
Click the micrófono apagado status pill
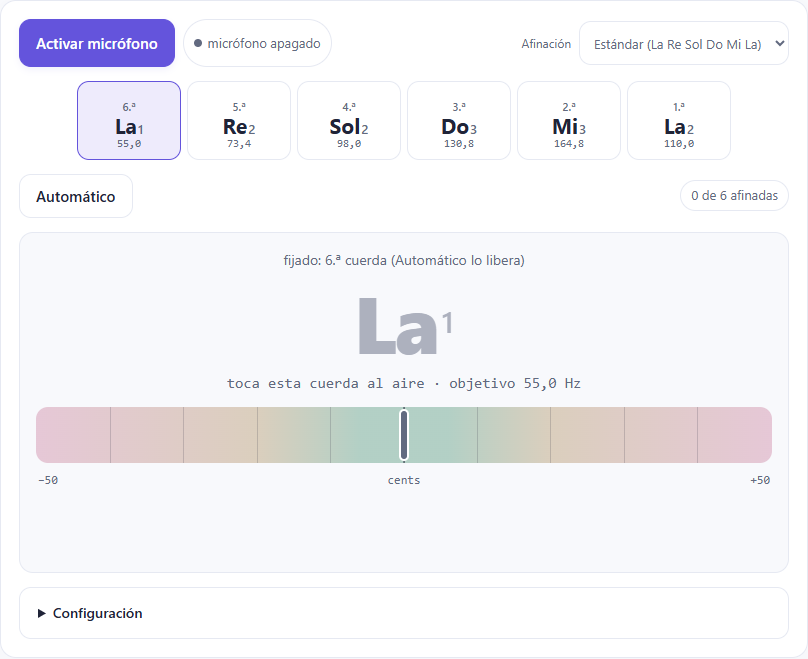tap(257, 43)
